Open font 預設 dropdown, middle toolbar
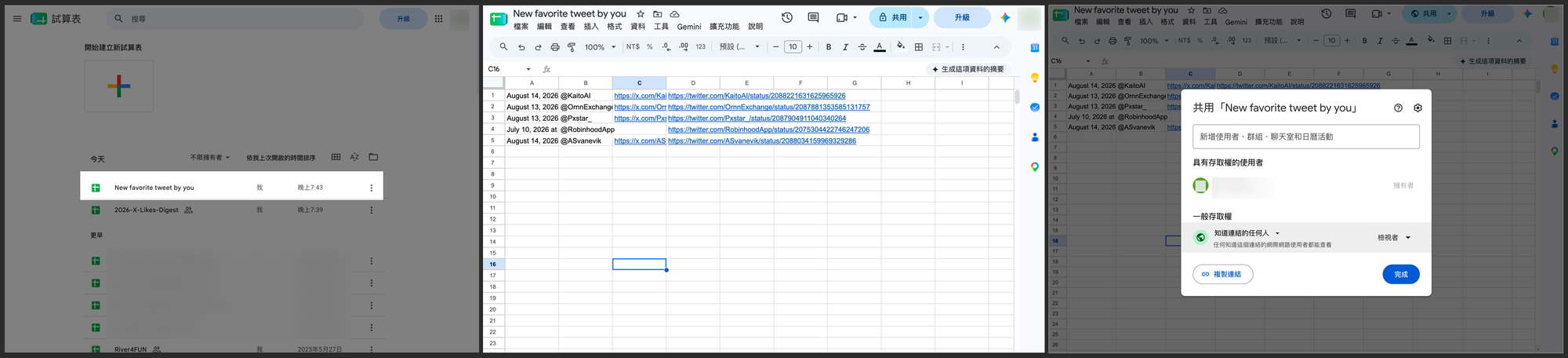The width and height of the screenshot is (1568, 358). pos(740,47)
